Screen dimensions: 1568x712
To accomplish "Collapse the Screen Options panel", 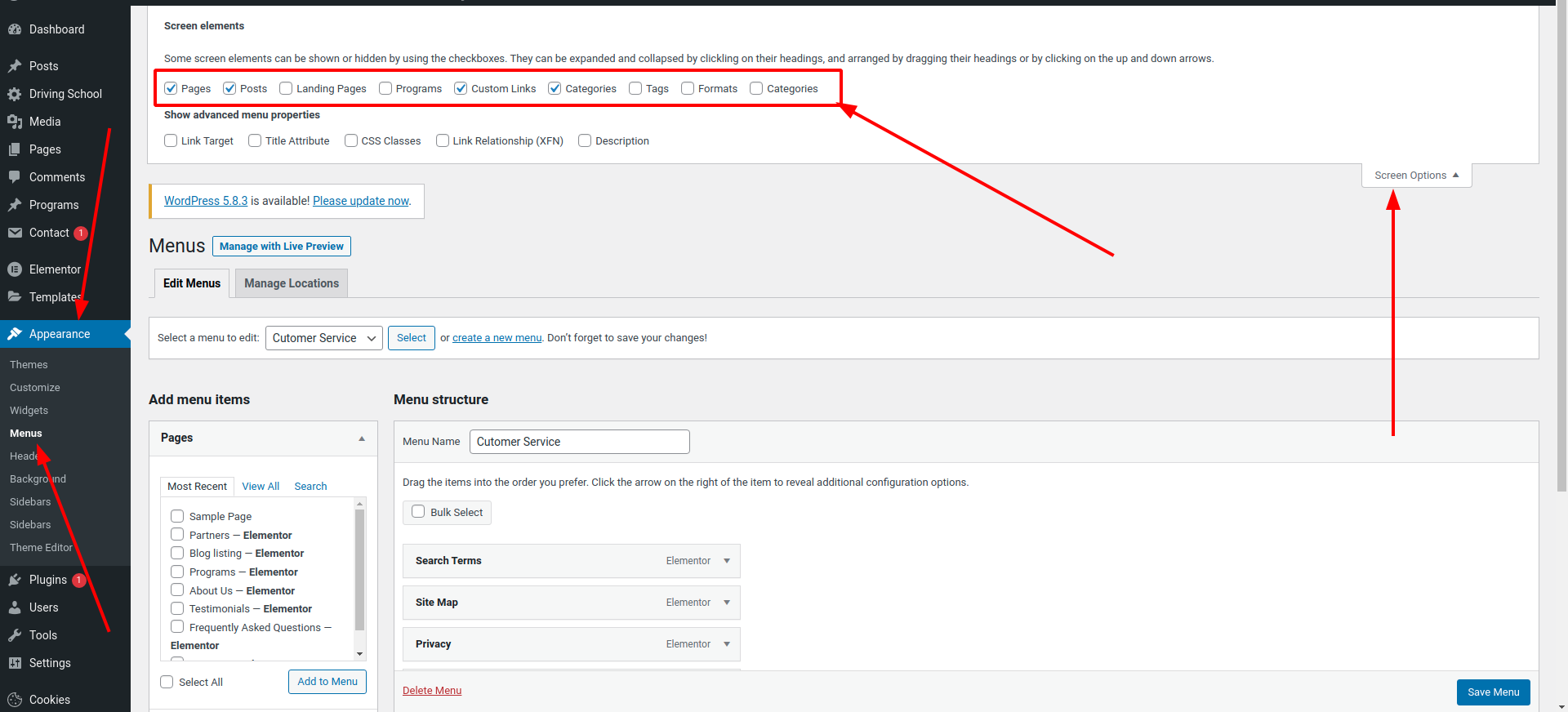I will pyautogui.click(x=1416, y=176).
